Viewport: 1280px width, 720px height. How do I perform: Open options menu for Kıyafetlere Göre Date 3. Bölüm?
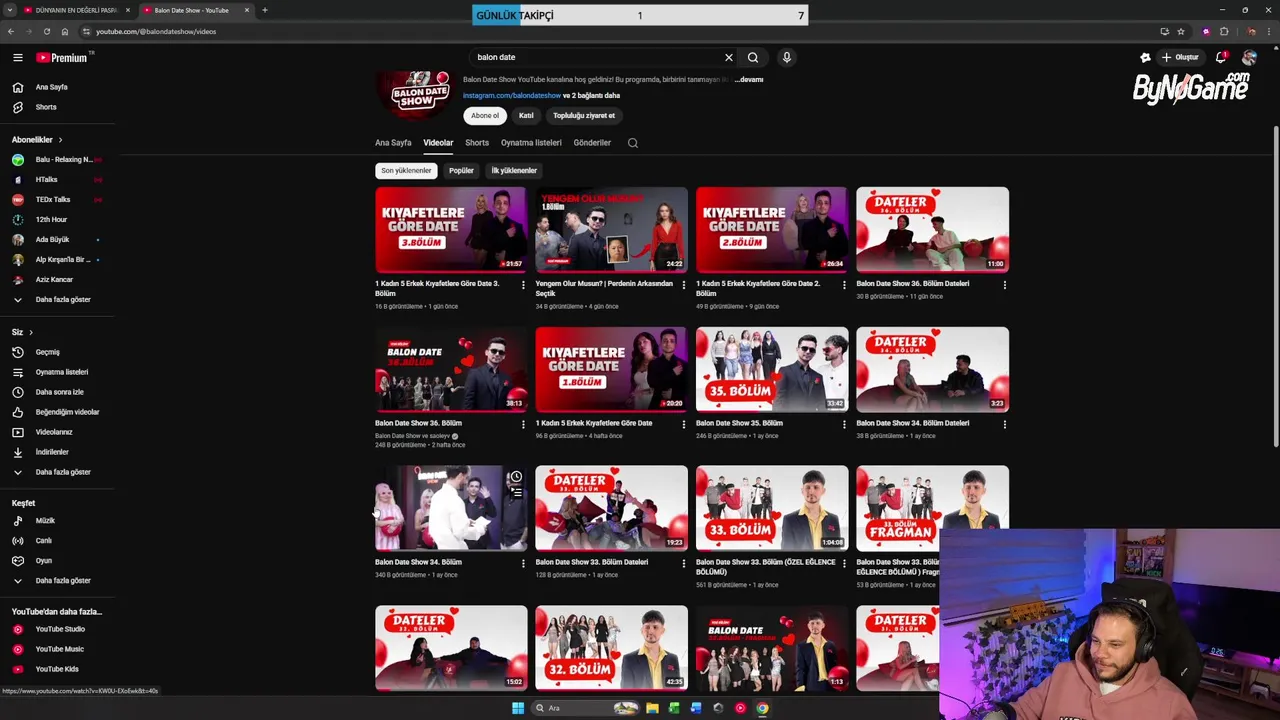click(523, 285)
